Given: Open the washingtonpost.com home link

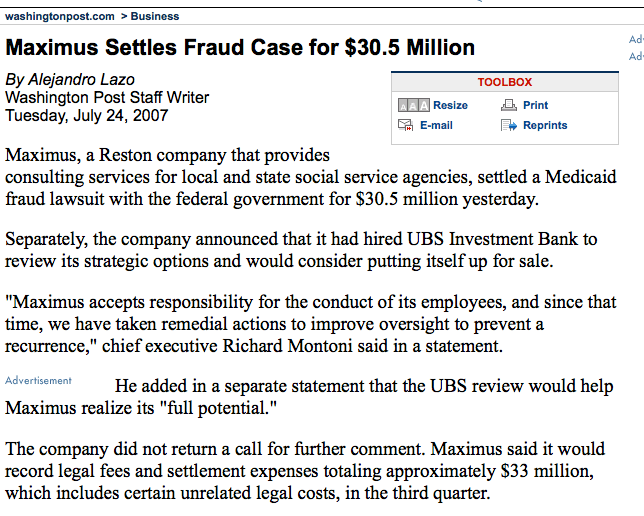Looking at the screenshot, I should click(x=60, y=16).
